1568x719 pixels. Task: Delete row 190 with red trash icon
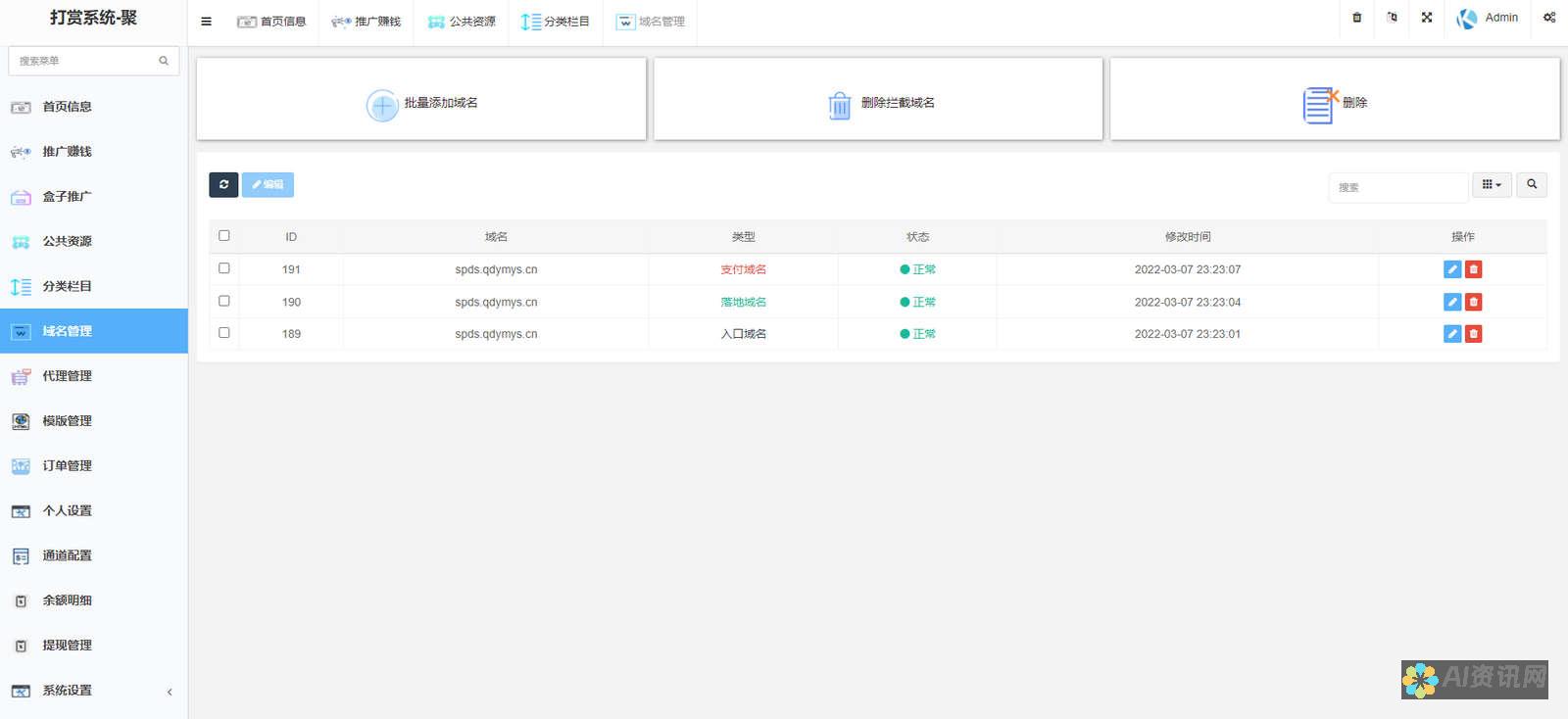point(1473,302)
